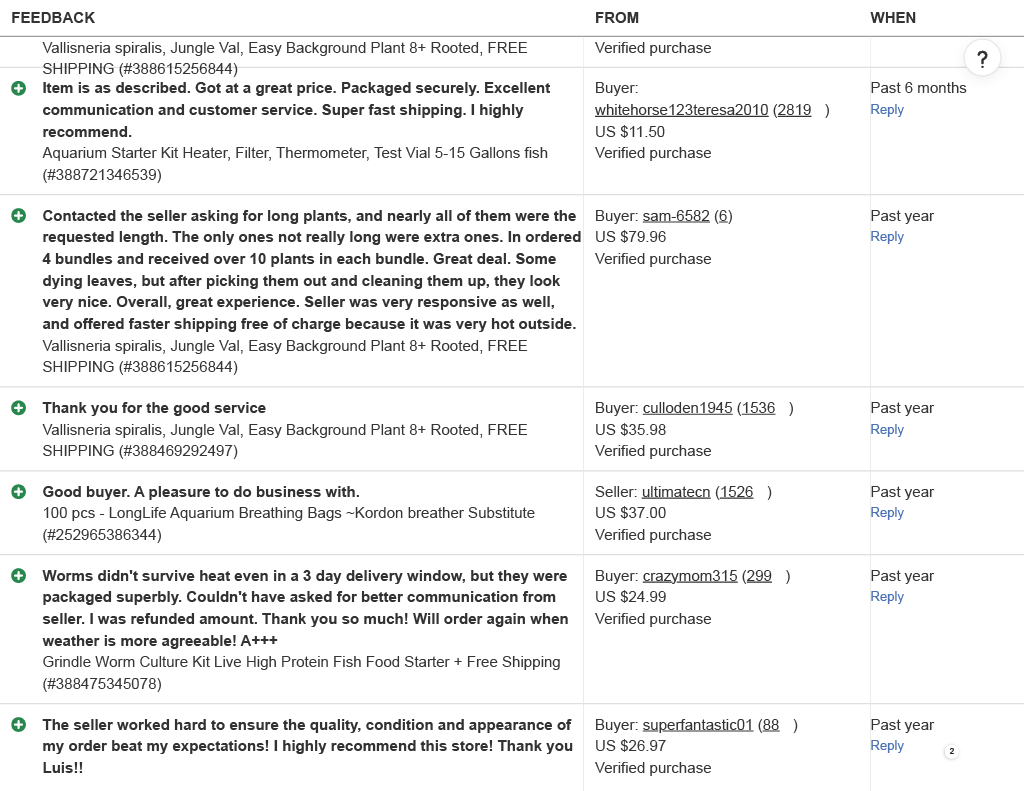View culloden1945 user profile
Screen dimensions: 1024x791
(687, 408)
